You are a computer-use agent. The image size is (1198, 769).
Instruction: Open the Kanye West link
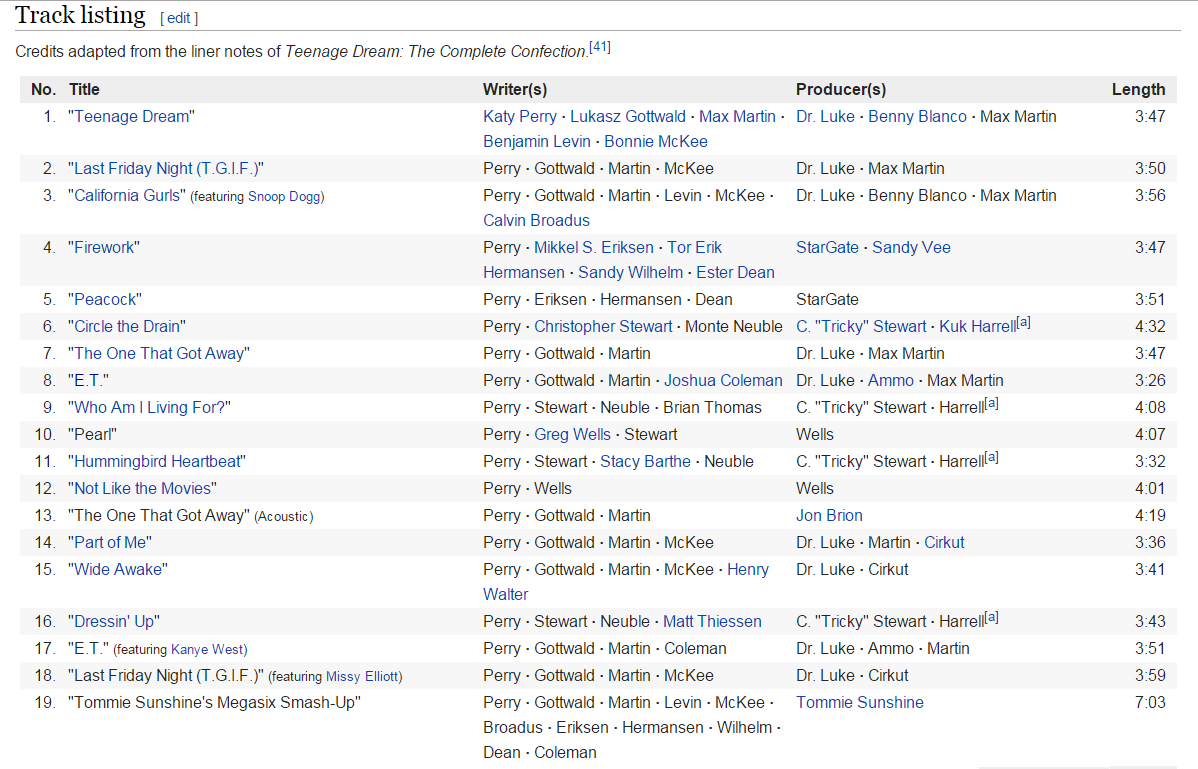(207, 649)
